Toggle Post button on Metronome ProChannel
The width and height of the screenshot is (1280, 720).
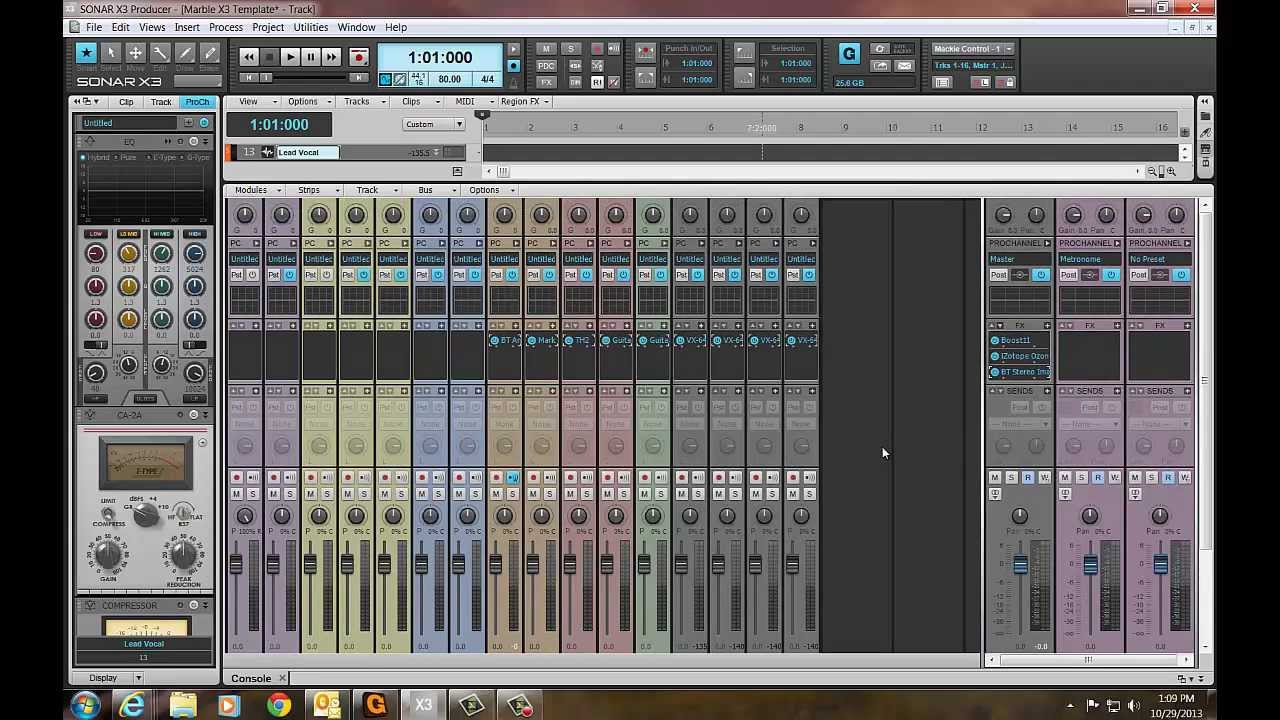(x=1068, y=275)
